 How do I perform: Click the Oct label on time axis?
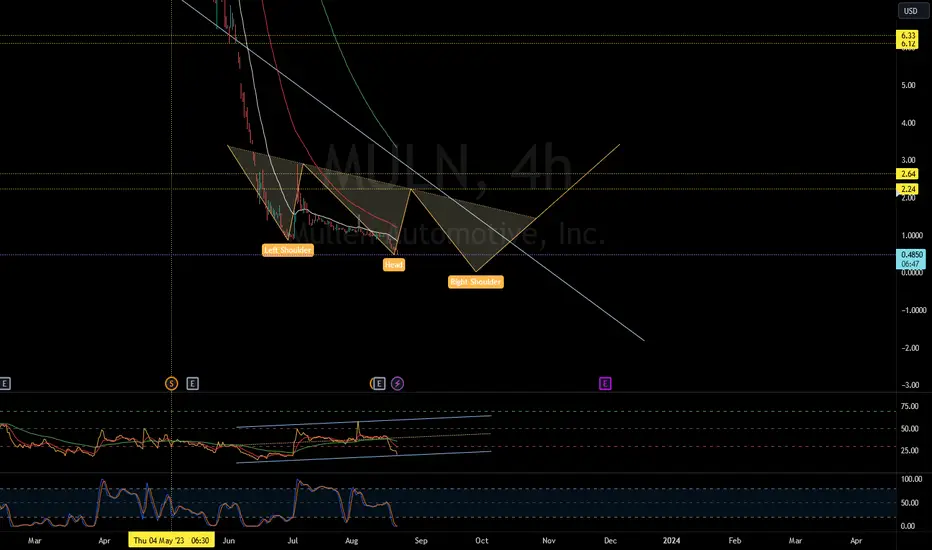click(x=482, y=540)
